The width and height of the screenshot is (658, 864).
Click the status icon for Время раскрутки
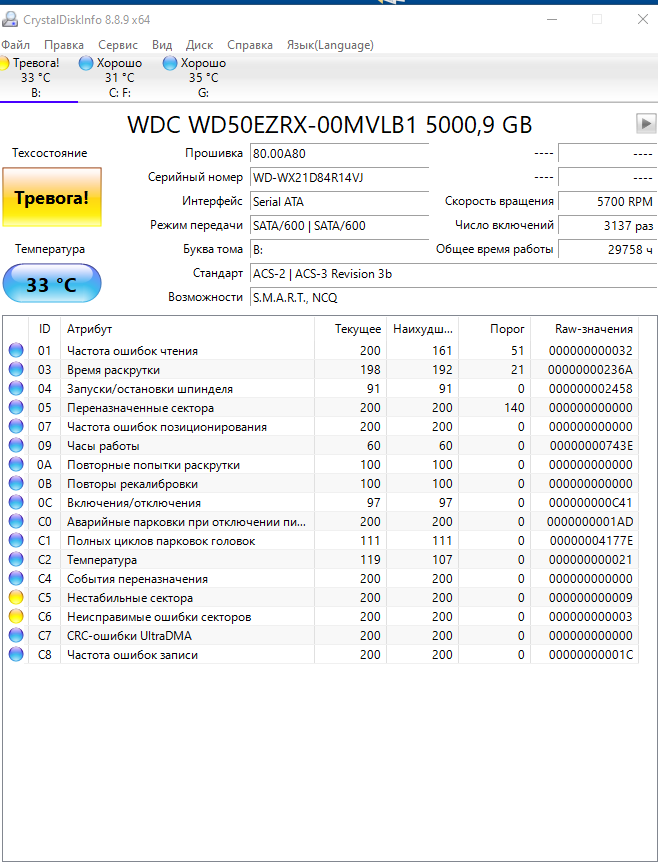click(16, 370)
